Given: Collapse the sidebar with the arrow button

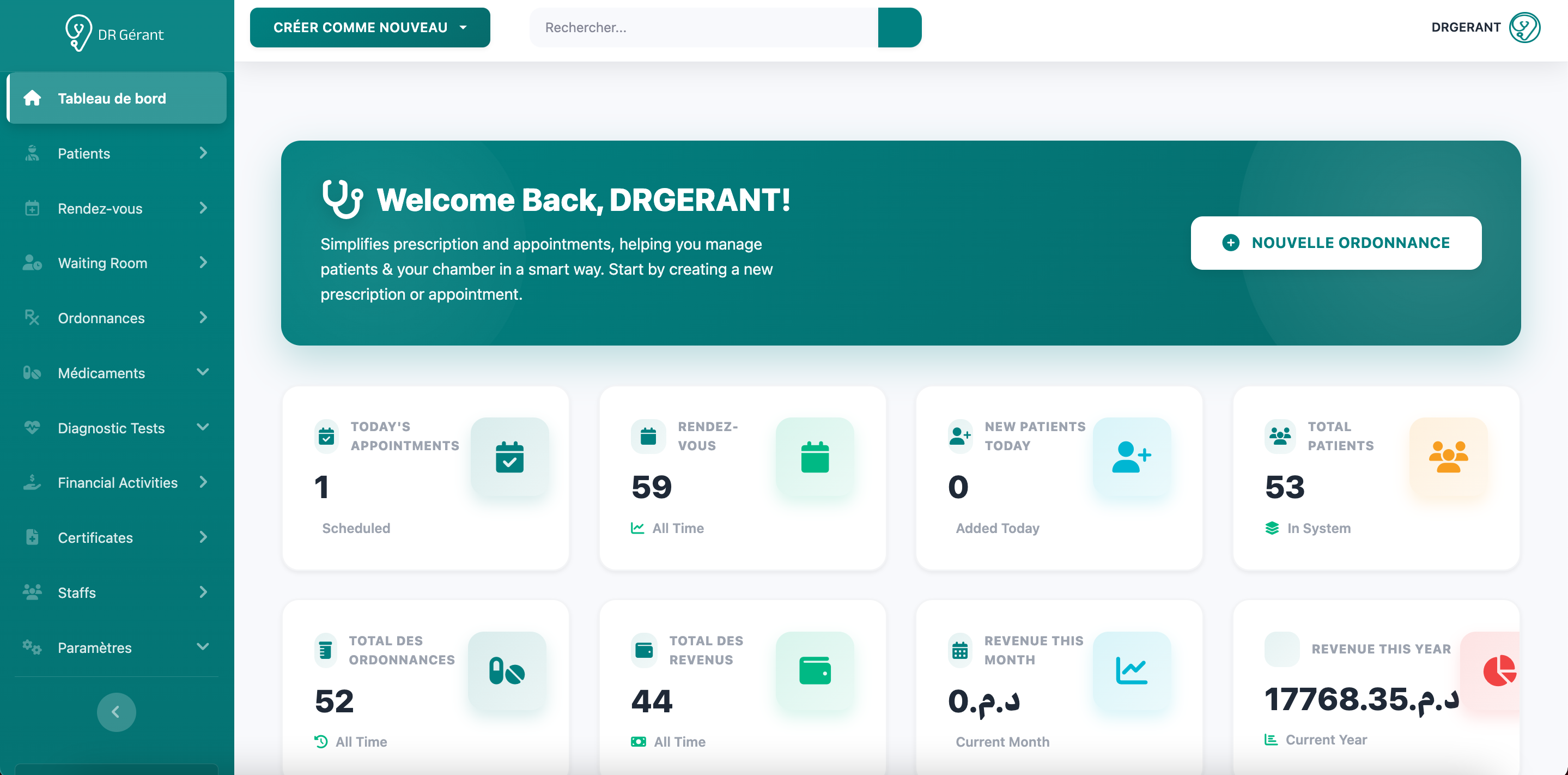Looking at the screenshot, I should [x=116, y=711].
